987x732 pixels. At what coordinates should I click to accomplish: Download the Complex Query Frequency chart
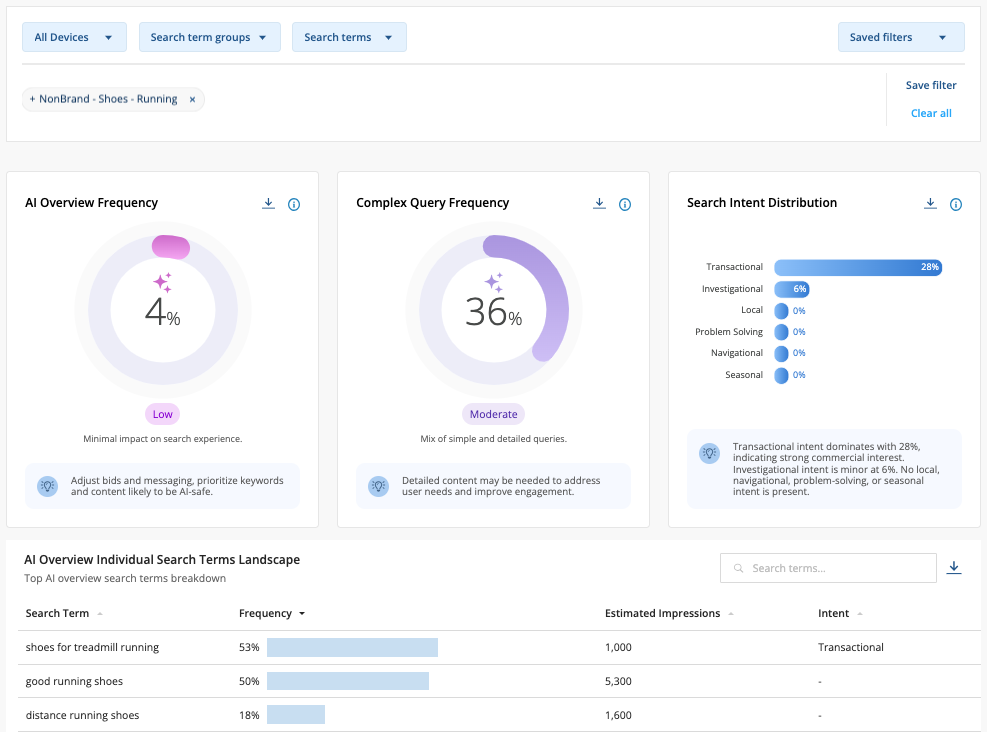[599, 204]
